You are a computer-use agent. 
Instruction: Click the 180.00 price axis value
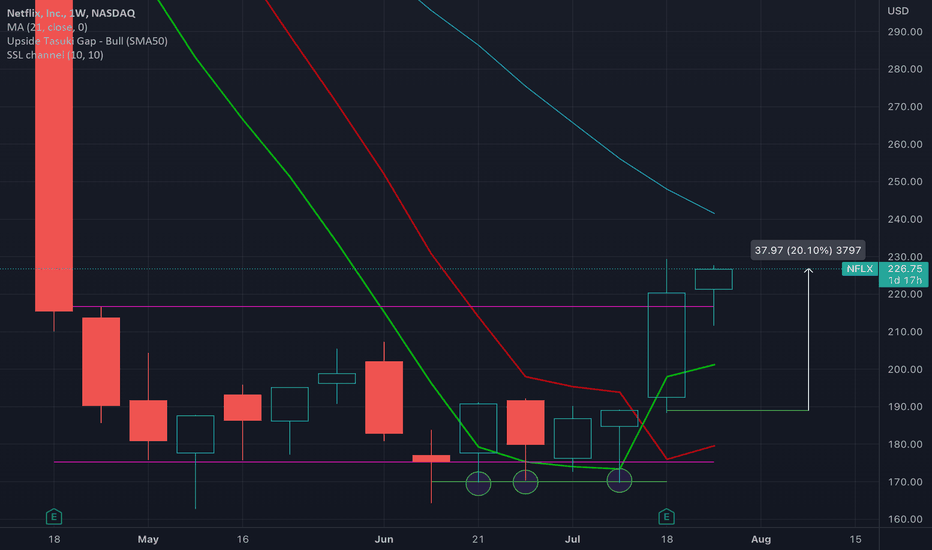pyautogui.click(x=905, y=444)
